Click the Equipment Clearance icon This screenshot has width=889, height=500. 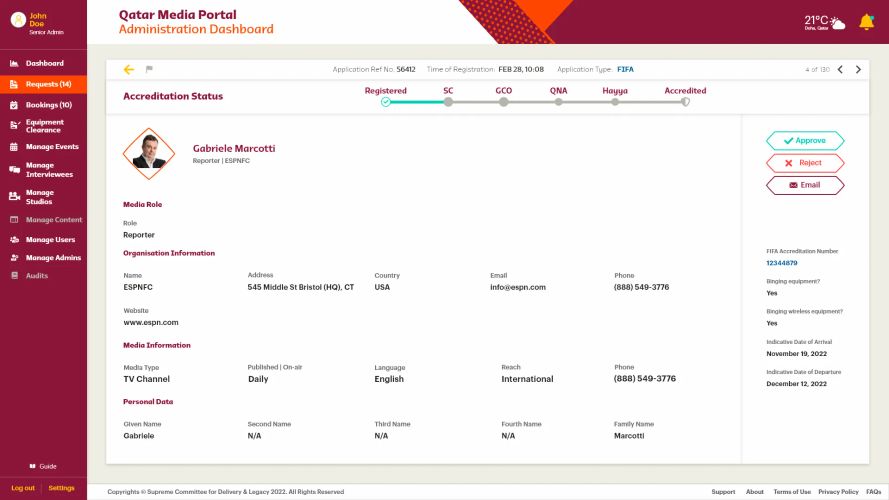pos(15,125)
